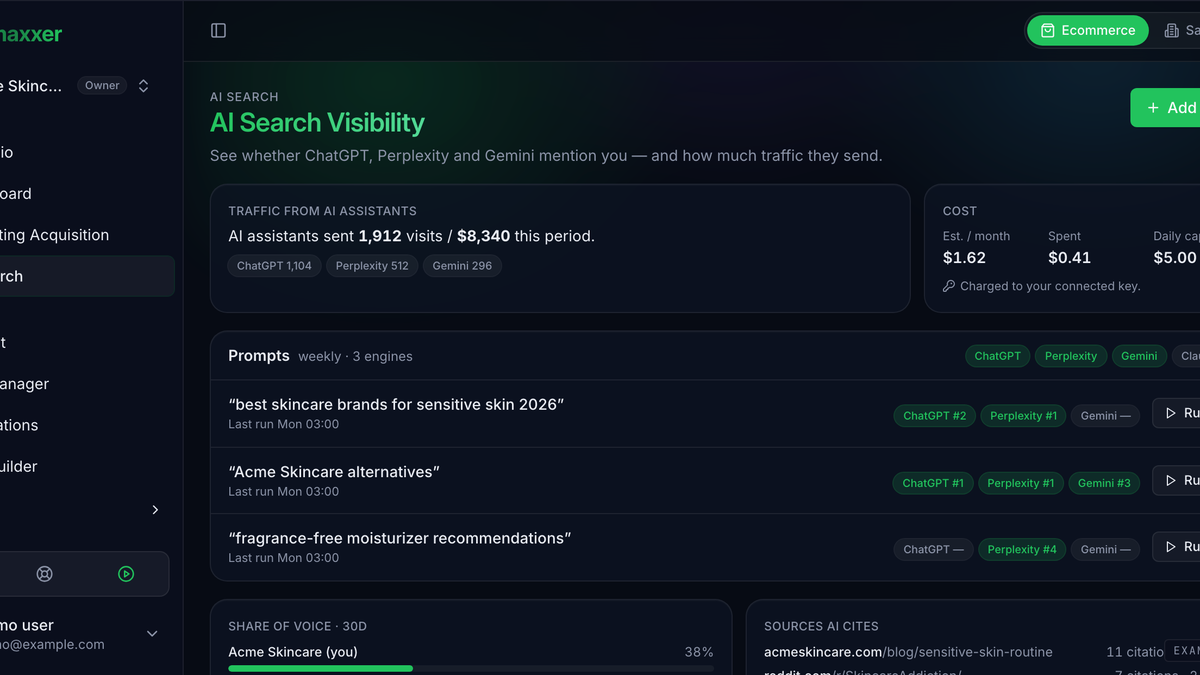The width and height of the screenshot is (1200, 675).
Task: Click the Gemini — badge on sensitive skin prompt
Action: pyautogui.click(x=1105, y=416)
